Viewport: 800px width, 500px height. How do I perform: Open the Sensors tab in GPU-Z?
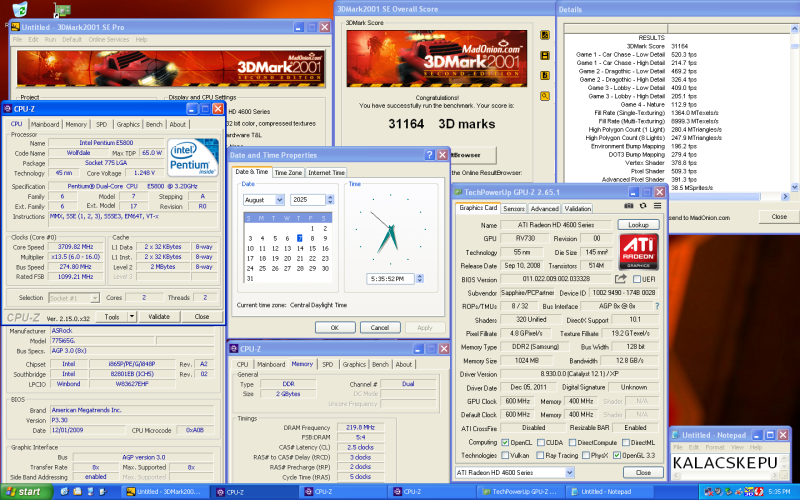point(514,209)
